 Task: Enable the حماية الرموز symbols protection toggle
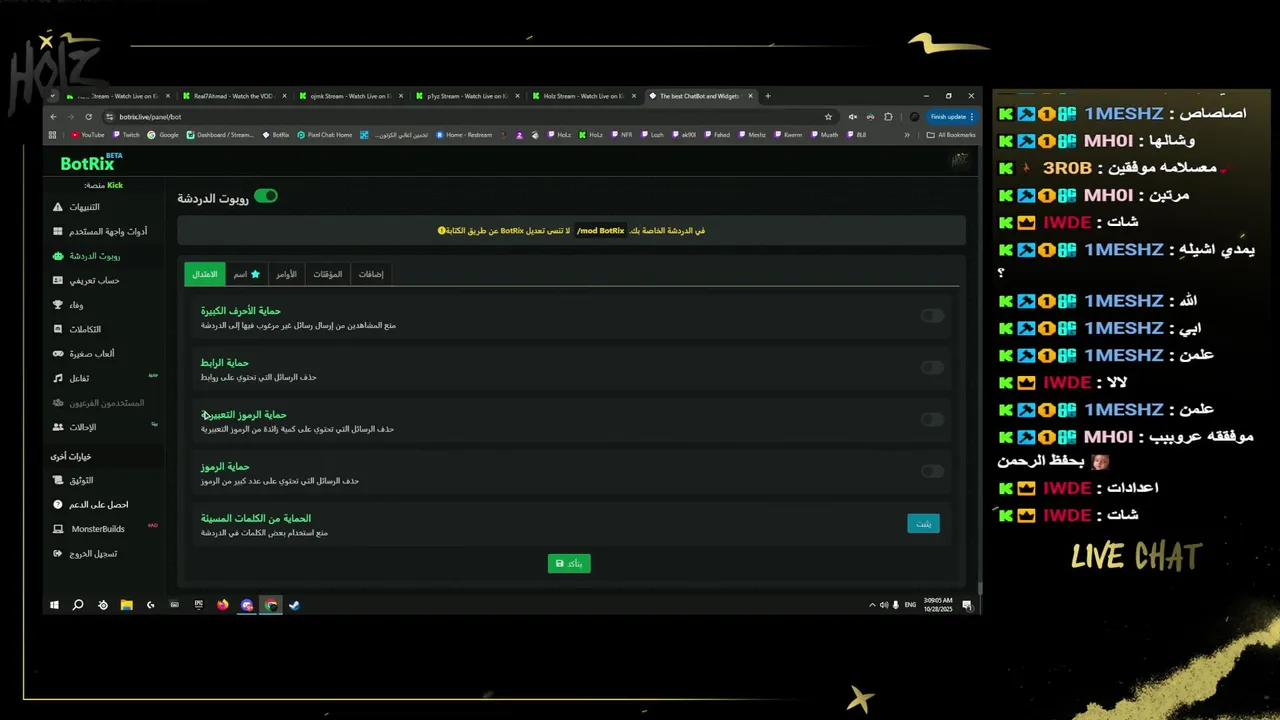932,471
